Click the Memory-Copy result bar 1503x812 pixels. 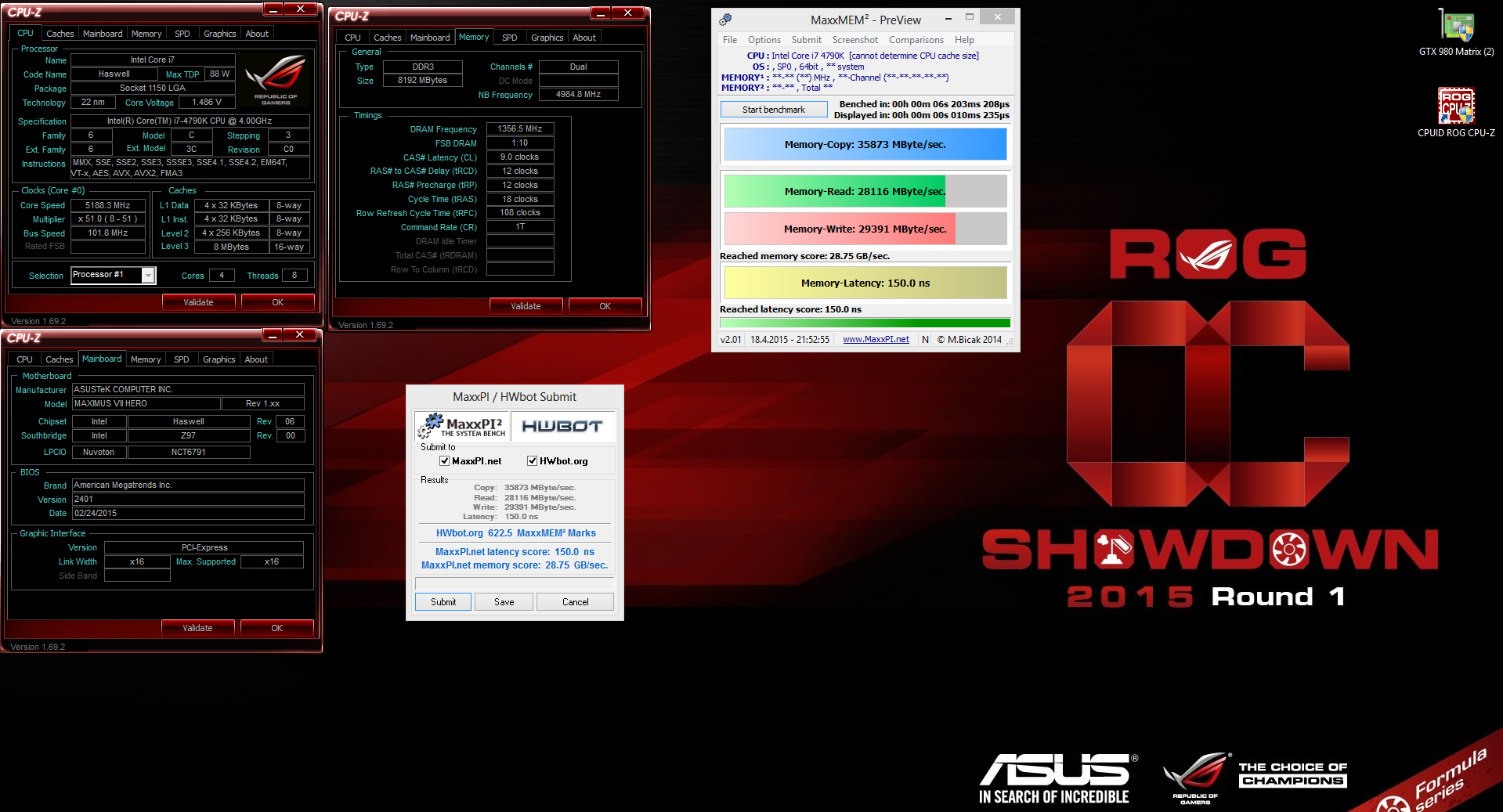865,145
